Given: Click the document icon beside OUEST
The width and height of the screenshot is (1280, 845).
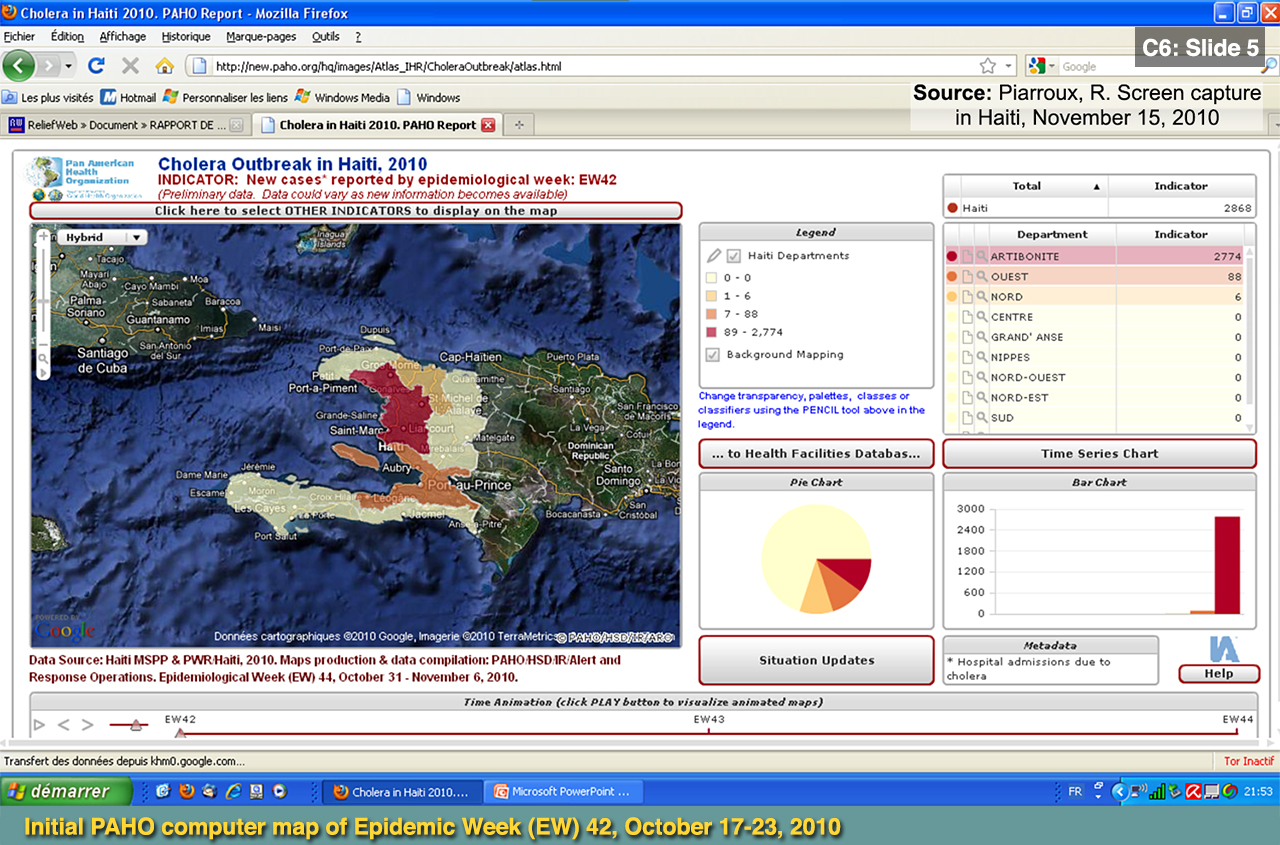Looking at the screenshot, I should tap(967, 277).
